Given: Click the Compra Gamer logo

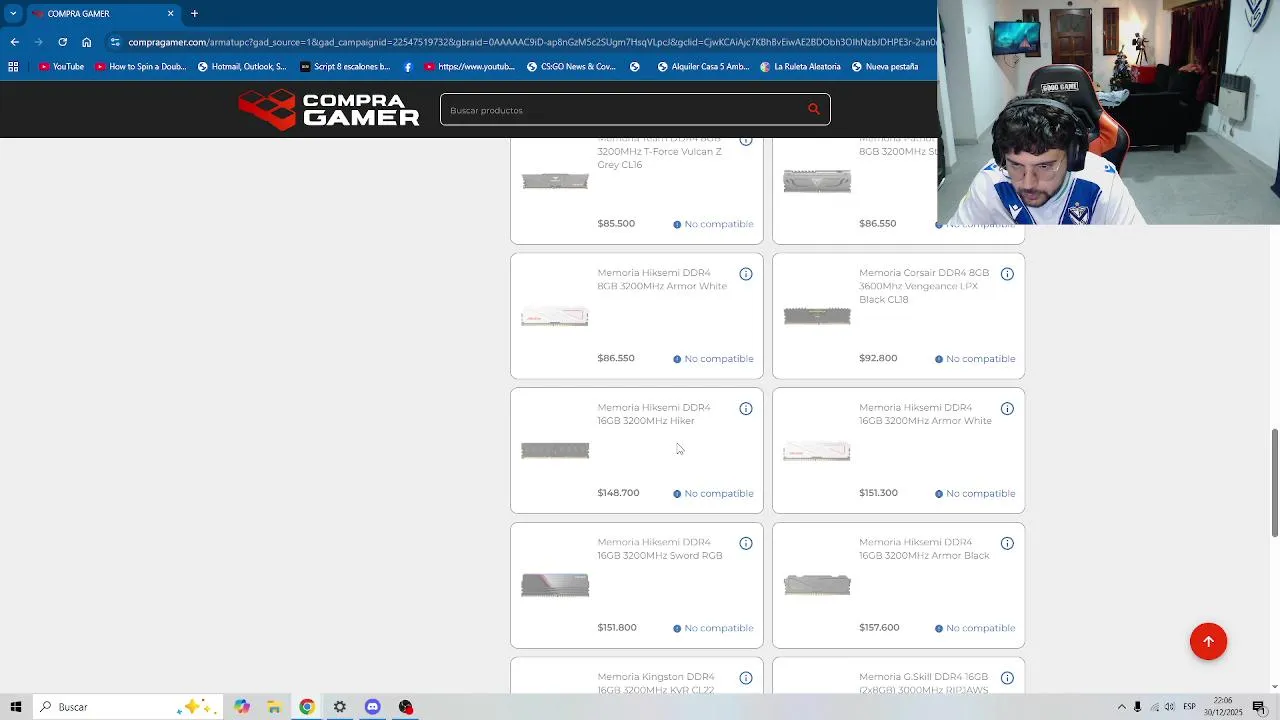Looking at the screenshot, I should coord(329,110).
